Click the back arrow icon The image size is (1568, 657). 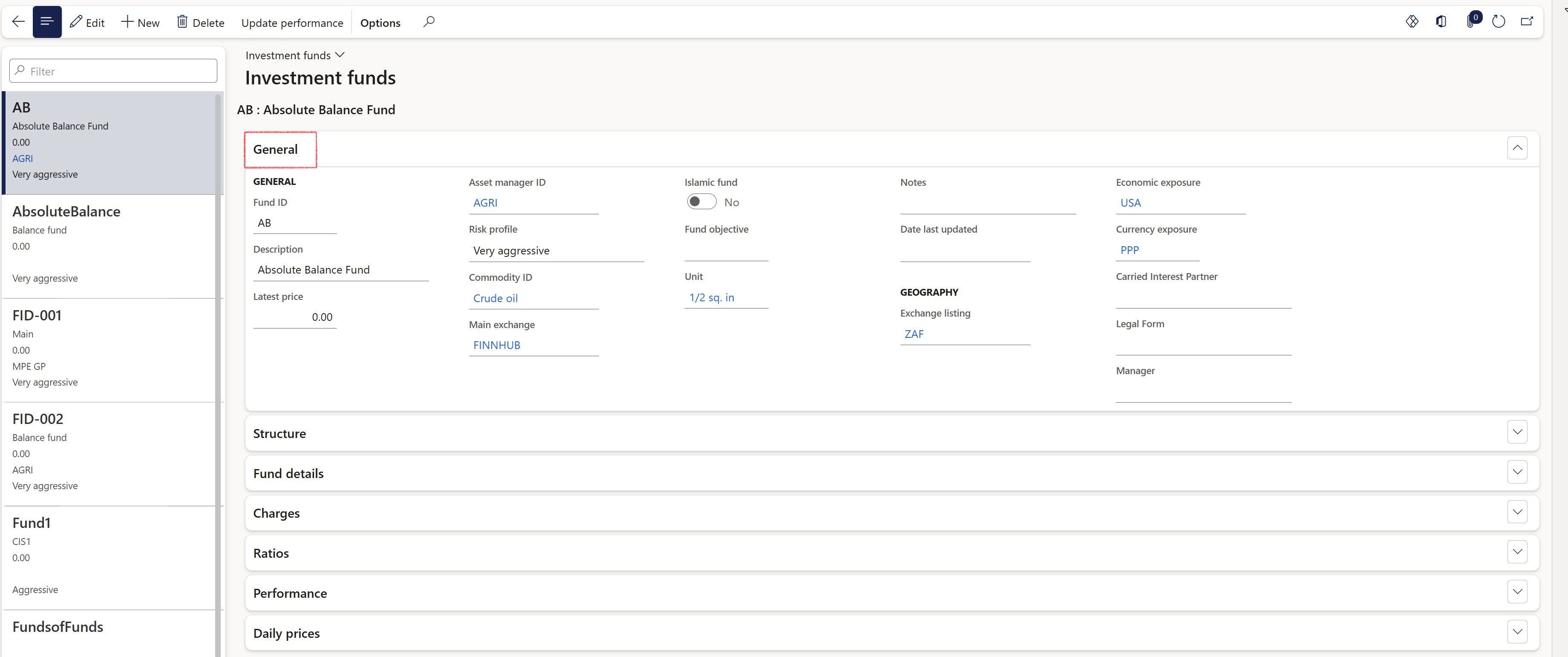pyautogui.click(x=18, y=22)
